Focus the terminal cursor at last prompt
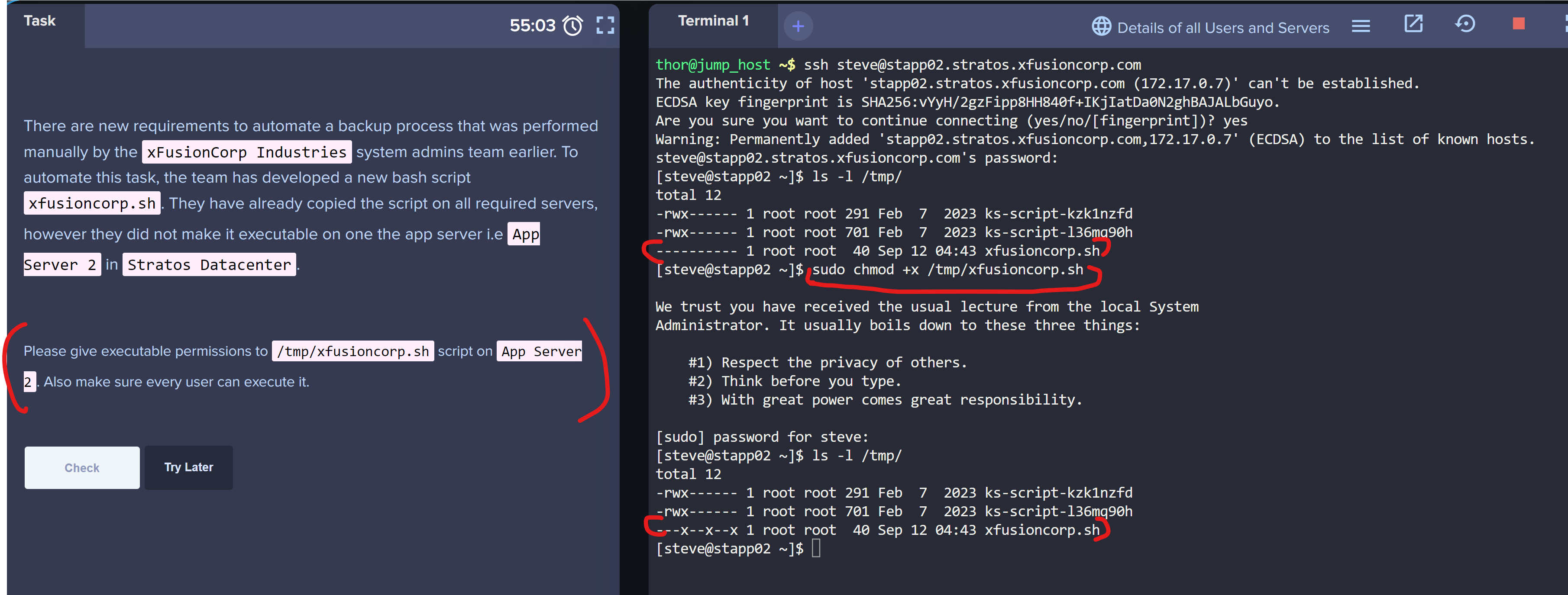1568x595 pixels. point(816,549)
